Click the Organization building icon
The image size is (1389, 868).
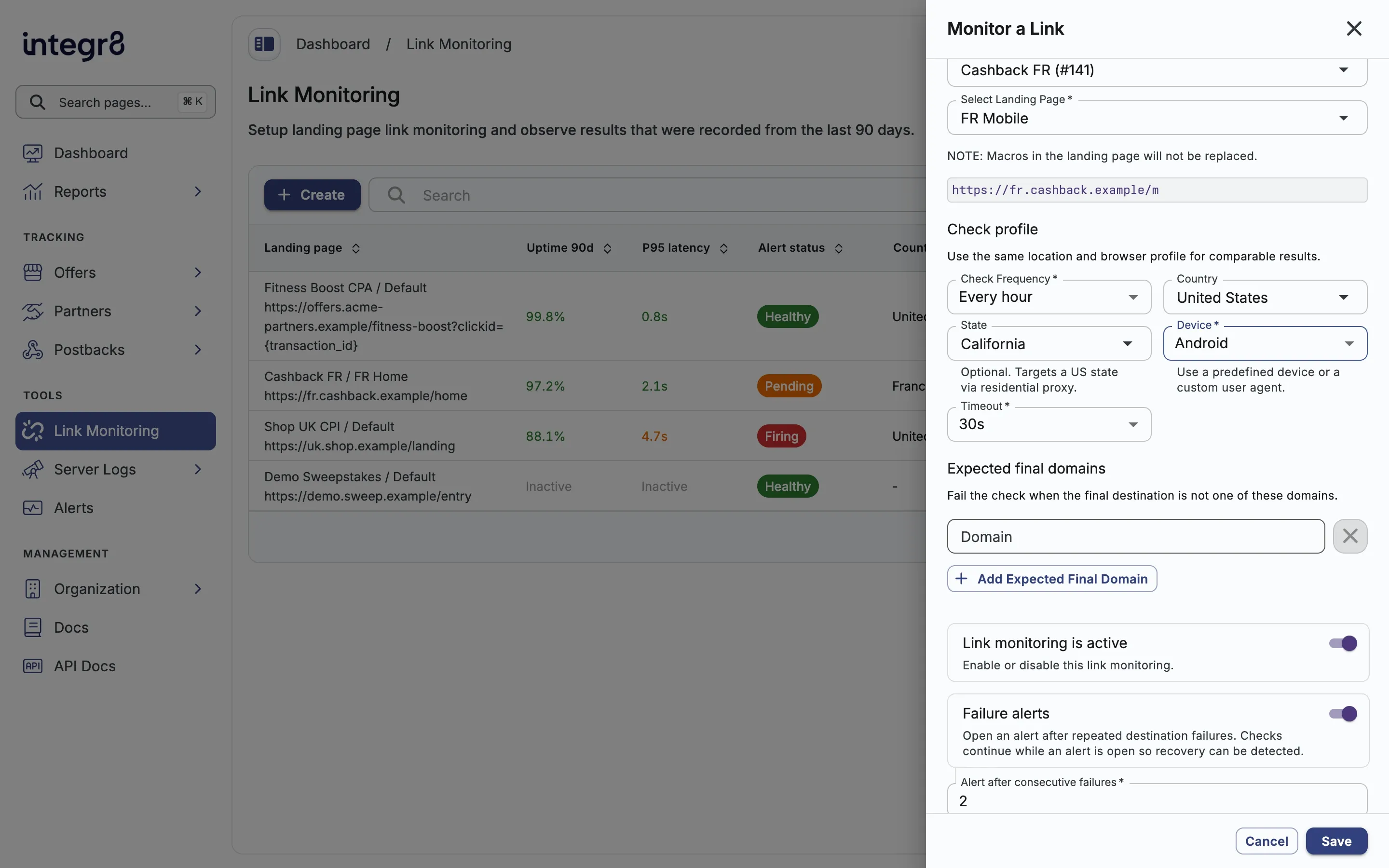(33, 589)
